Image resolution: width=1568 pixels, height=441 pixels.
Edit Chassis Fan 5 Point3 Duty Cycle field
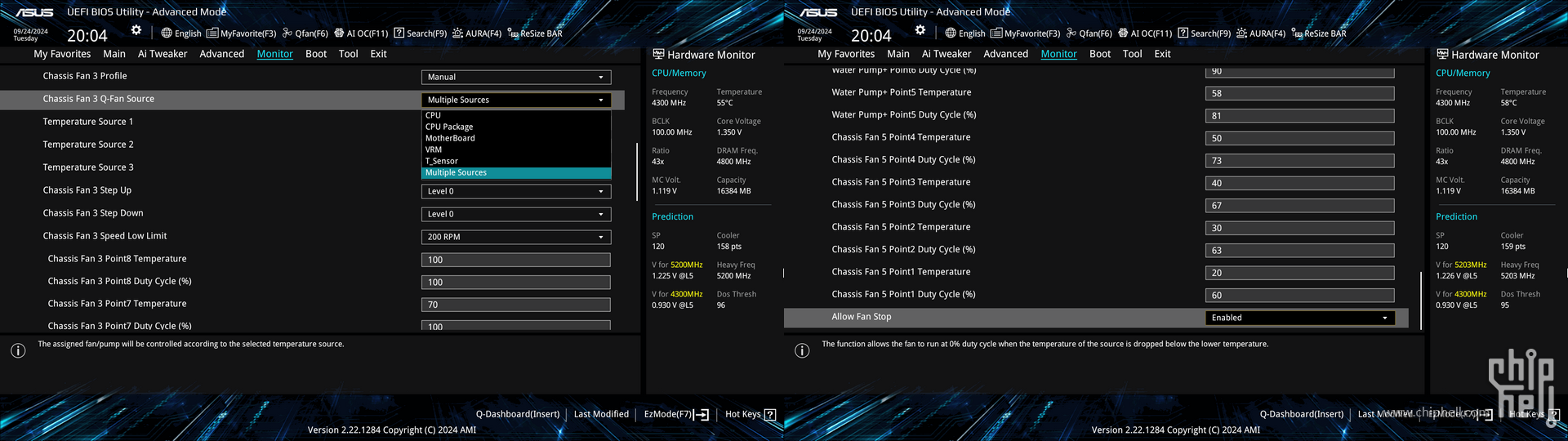pyautogui.click(x=1300, y=206)
